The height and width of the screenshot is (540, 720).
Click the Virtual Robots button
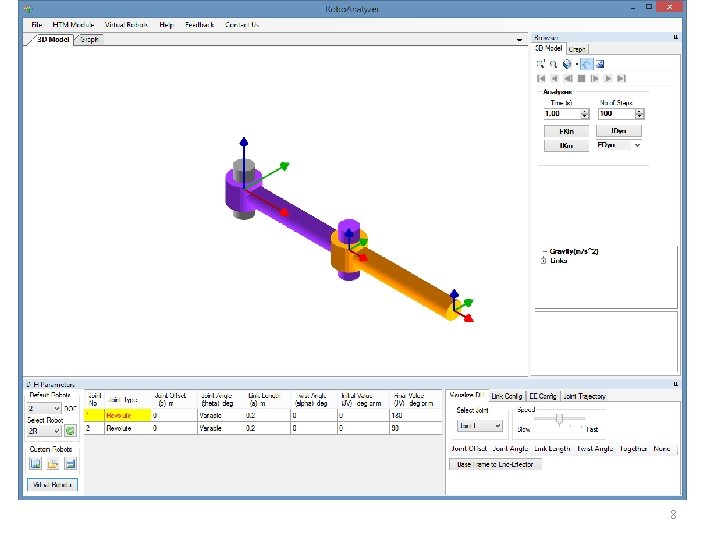click(x=52, y=485)
